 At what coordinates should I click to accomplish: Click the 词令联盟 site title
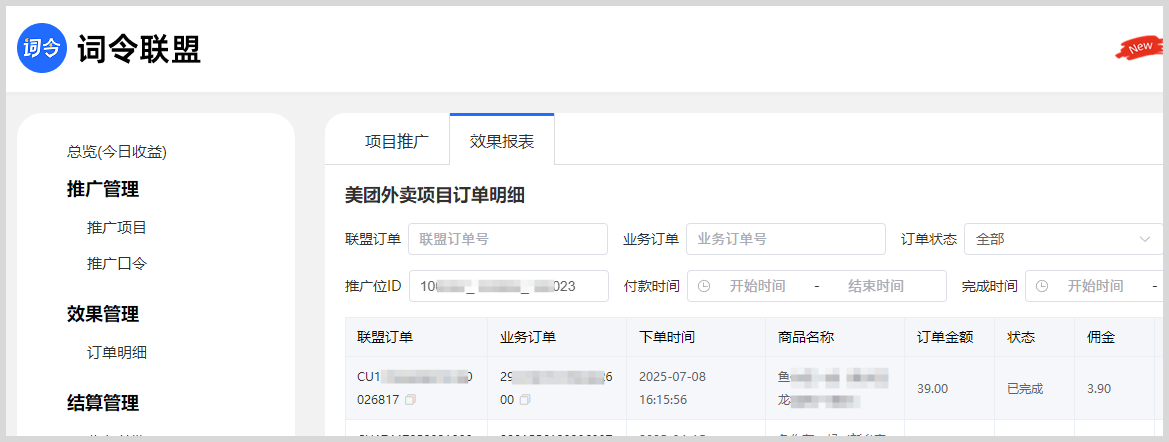pyautogui.click(x=139, y=49)
